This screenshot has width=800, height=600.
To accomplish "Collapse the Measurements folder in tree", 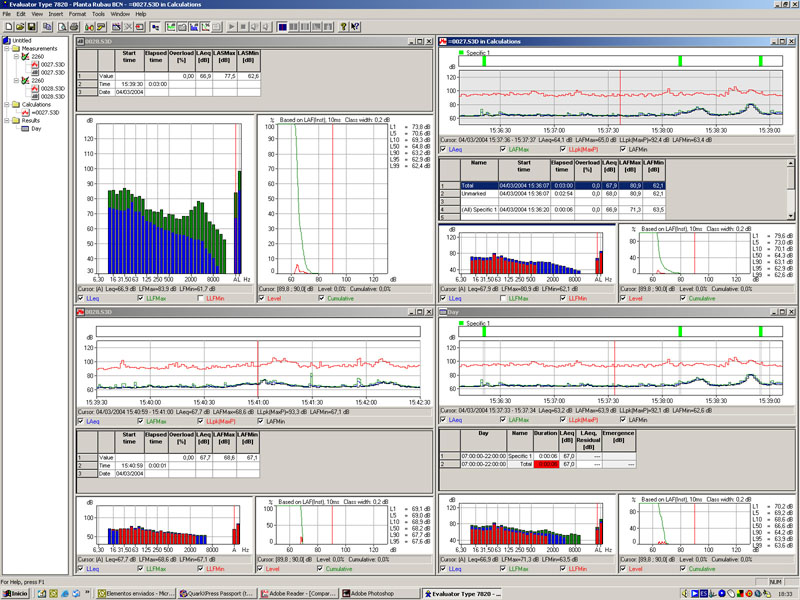I will tap(7, 48).
